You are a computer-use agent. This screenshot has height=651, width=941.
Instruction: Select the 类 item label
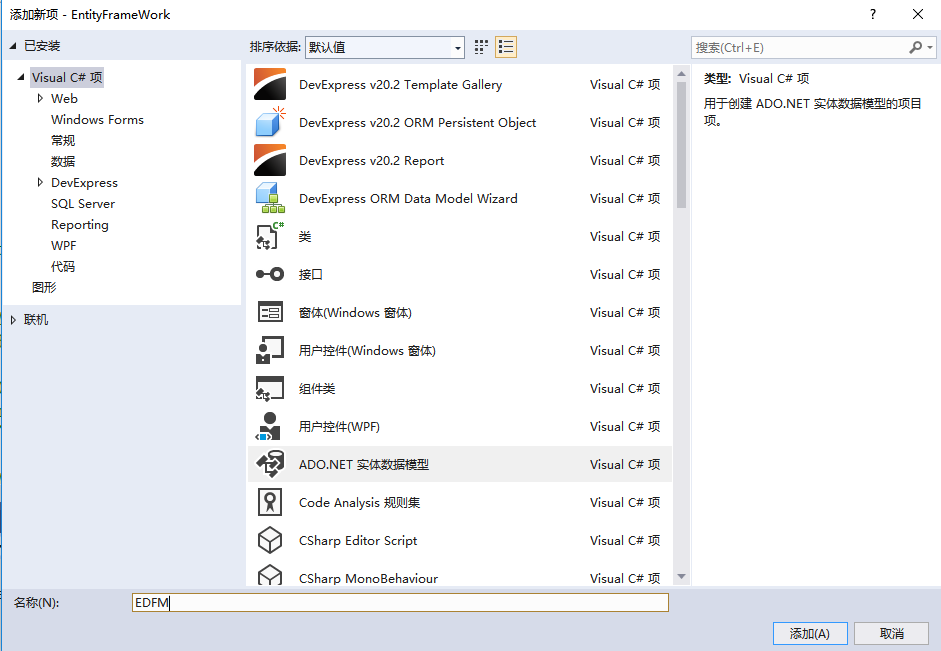click(305, 236)
